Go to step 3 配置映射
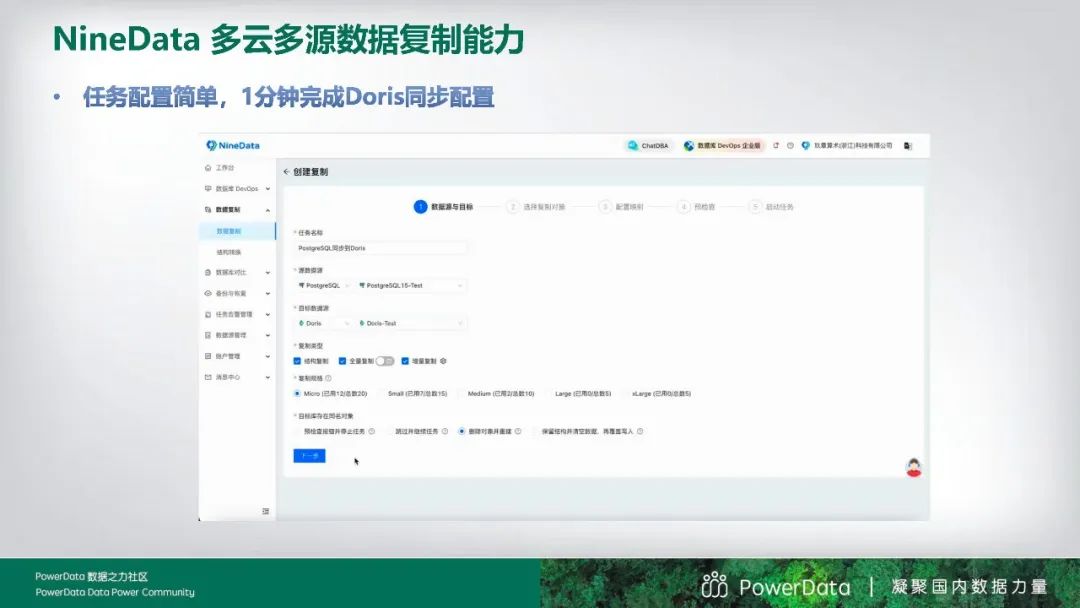The height and width of the screenshot is (608, 1080). tap(621, 207)
